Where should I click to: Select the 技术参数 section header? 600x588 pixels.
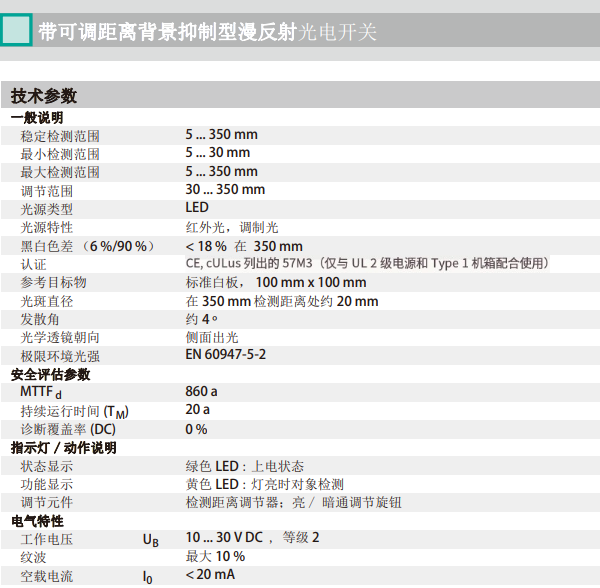(x=44, y=96)
